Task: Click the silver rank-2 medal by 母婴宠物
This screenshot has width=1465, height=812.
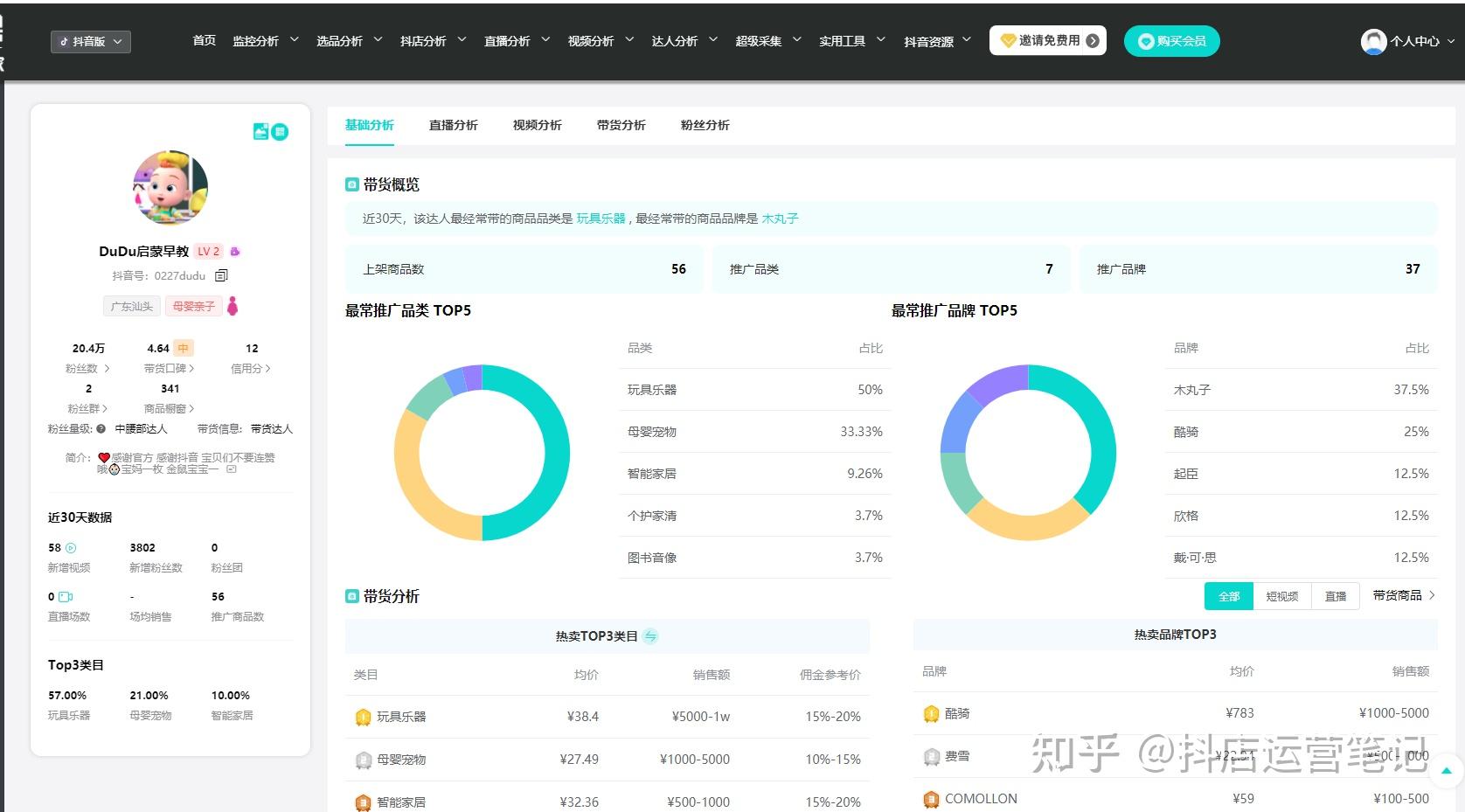Action: click(x=364, y=760)
